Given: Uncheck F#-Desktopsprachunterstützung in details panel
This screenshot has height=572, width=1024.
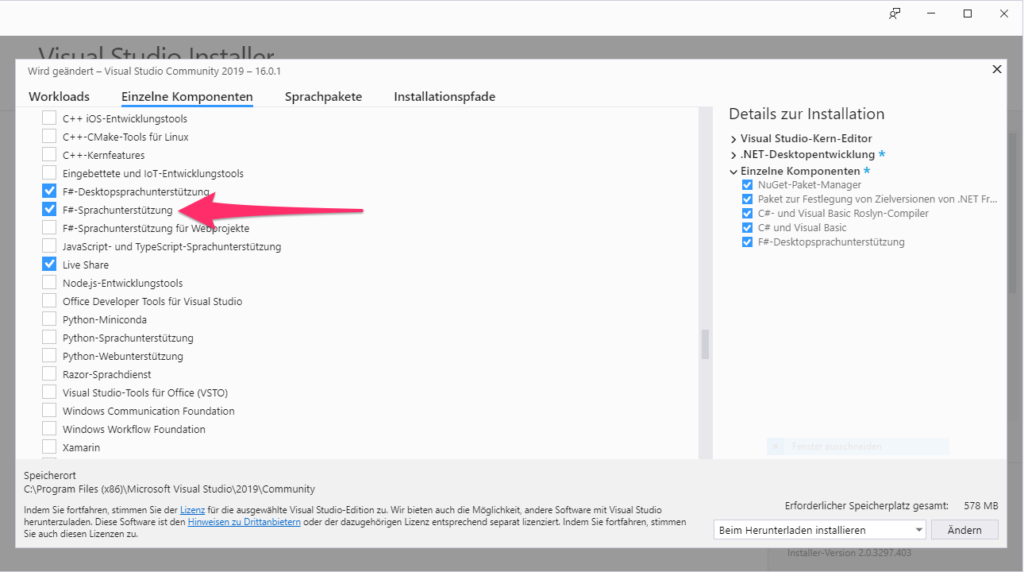Looking at the screenshot, I should point(747,242).
